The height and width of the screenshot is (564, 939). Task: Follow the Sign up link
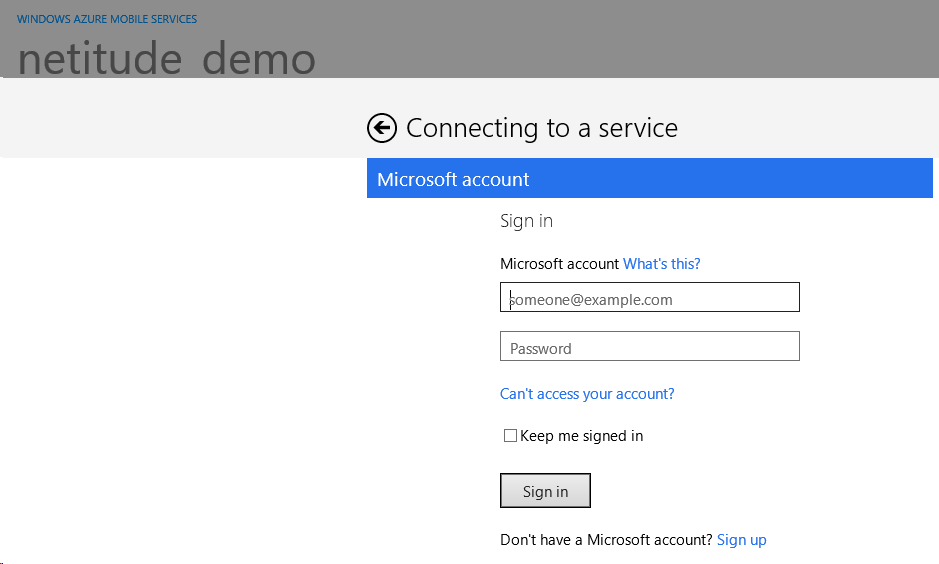(x=741, y=540)
